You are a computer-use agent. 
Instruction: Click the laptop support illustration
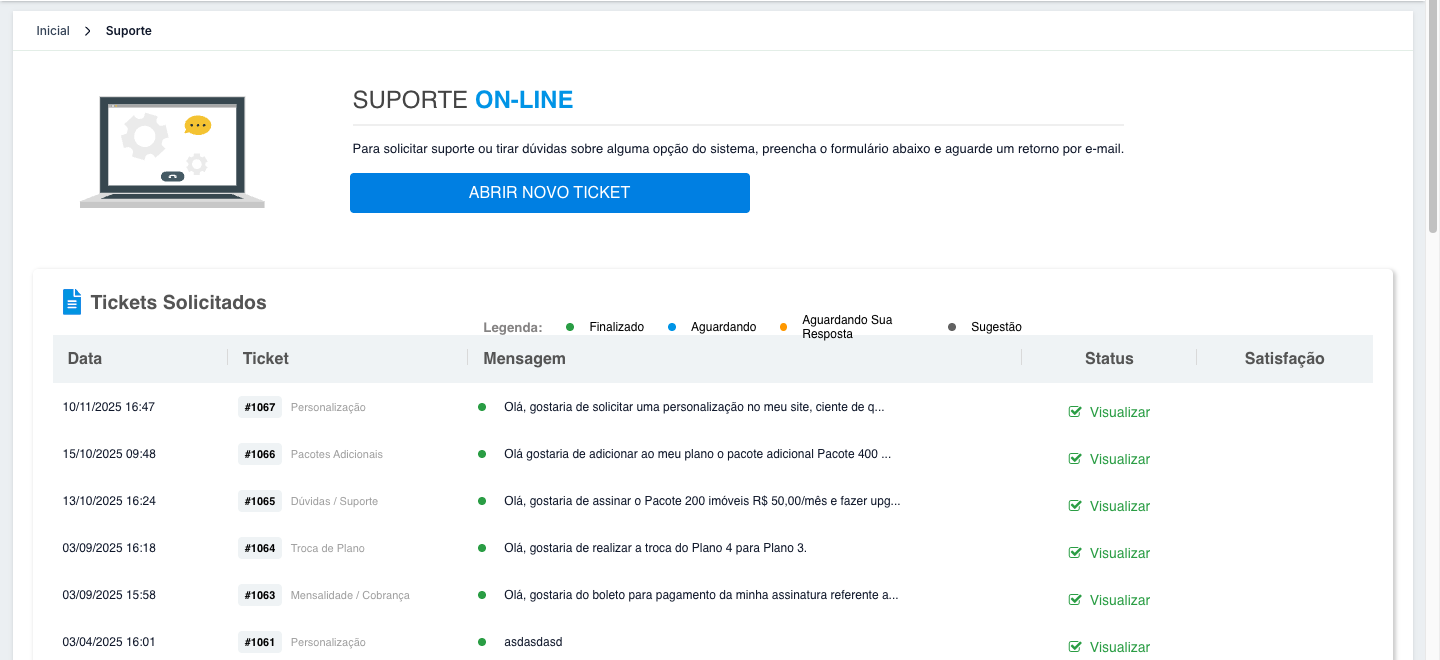172,152
